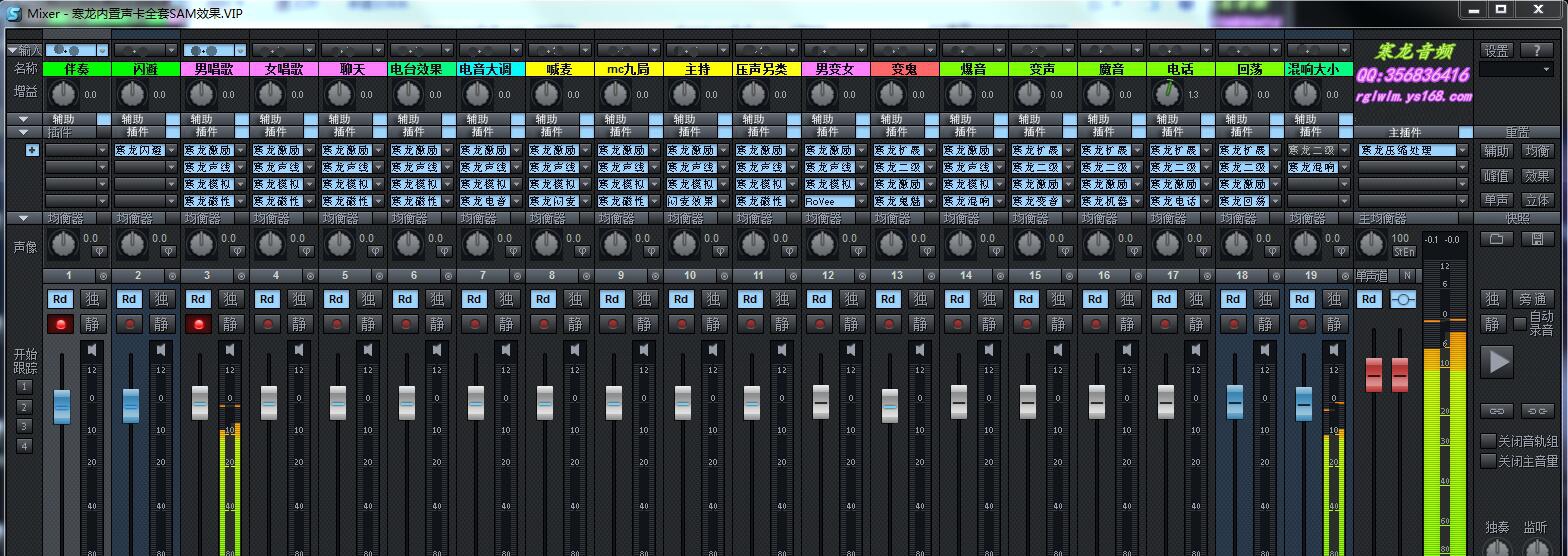
Task: Click the play button in the right panel
Action: coord(1497,361)
